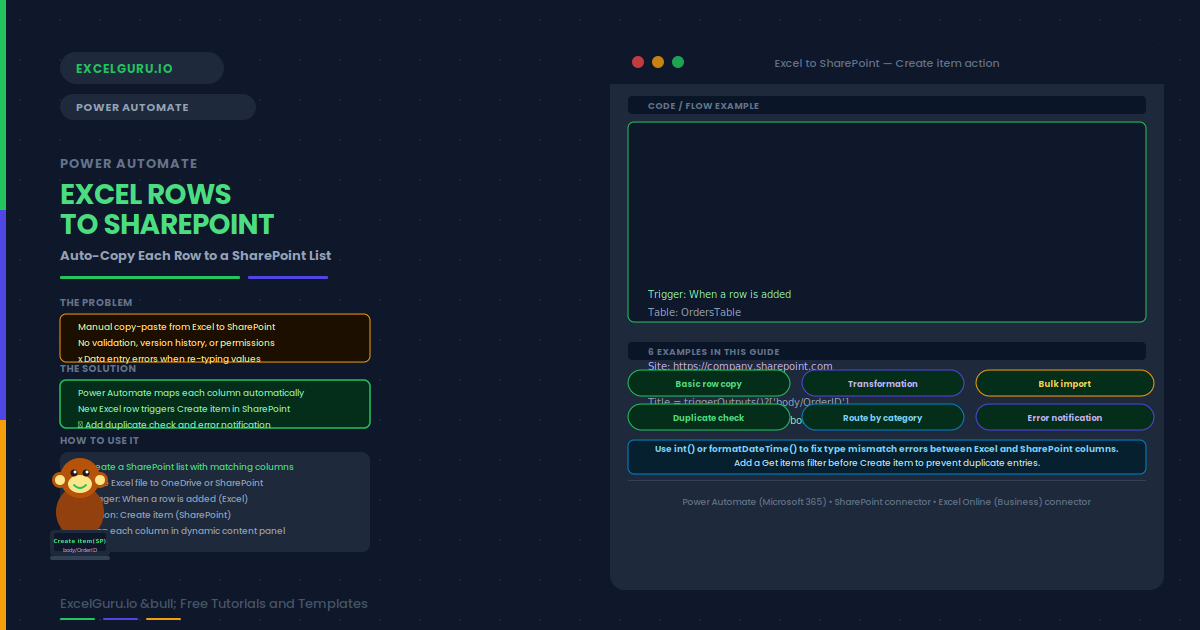The image size is (1200, 630).
Task: Choose the Bulk import example
Action: [x=1065, y=384]
